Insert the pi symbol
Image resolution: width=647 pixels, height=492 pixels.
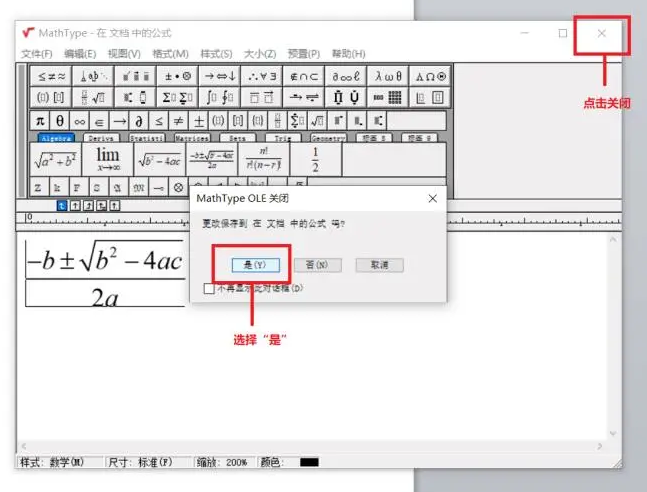pos(40,121)
